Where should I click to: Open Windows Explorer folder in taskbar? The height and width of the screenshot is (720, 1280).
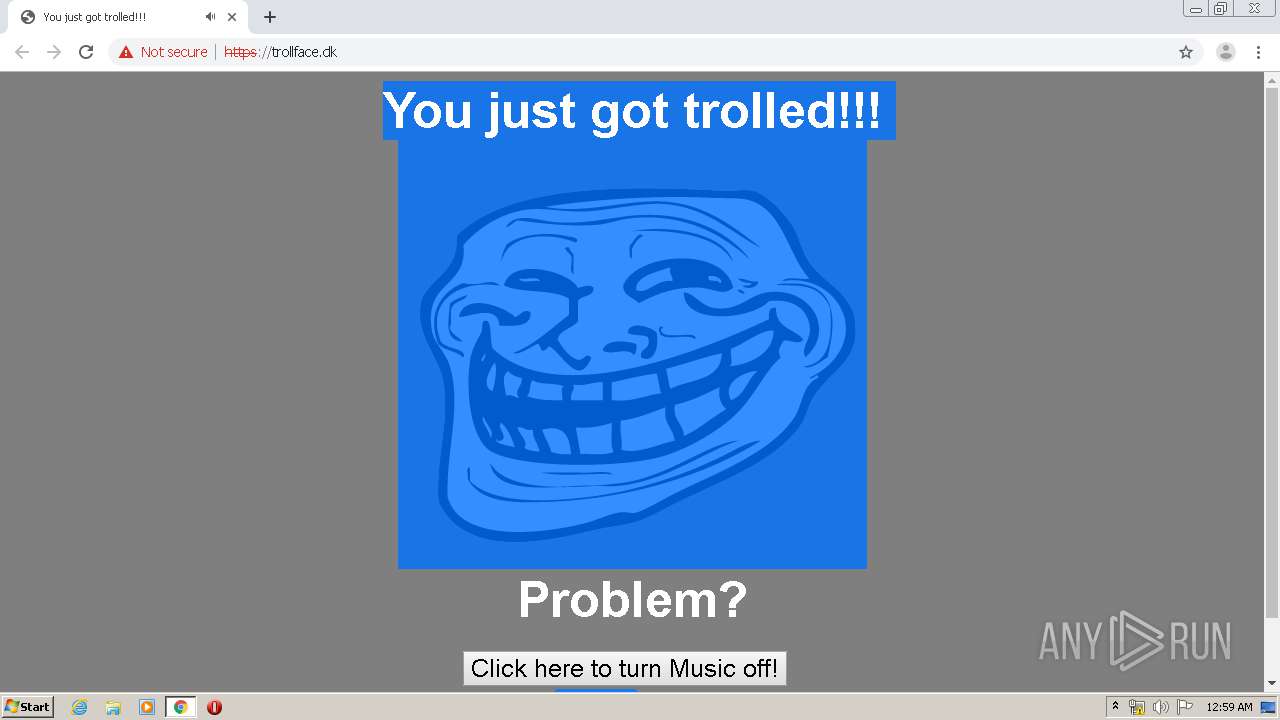(113, 707)
